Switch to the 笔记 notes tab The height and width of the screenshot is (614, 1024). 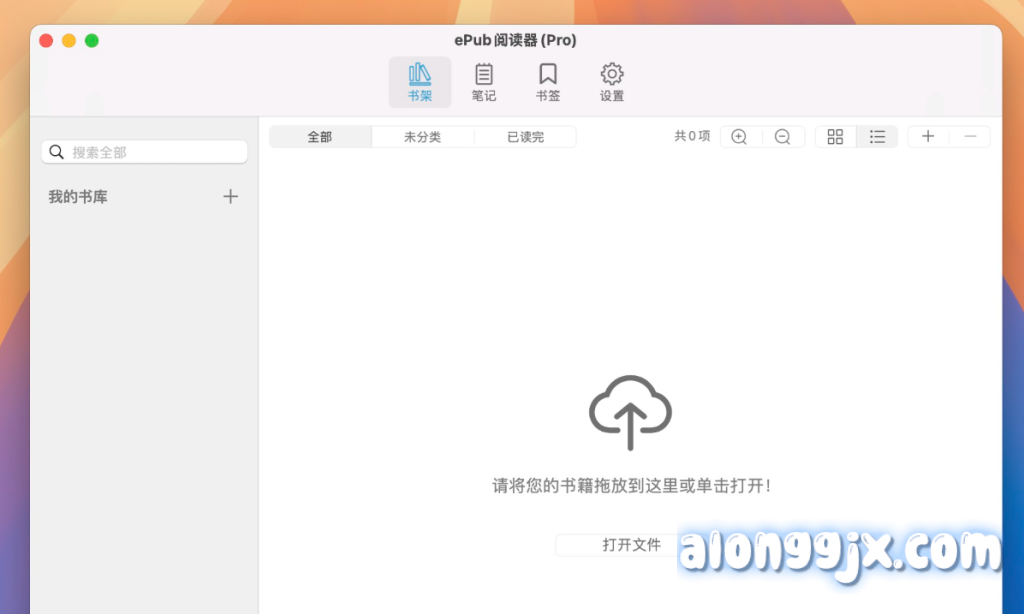pos(484,82)
